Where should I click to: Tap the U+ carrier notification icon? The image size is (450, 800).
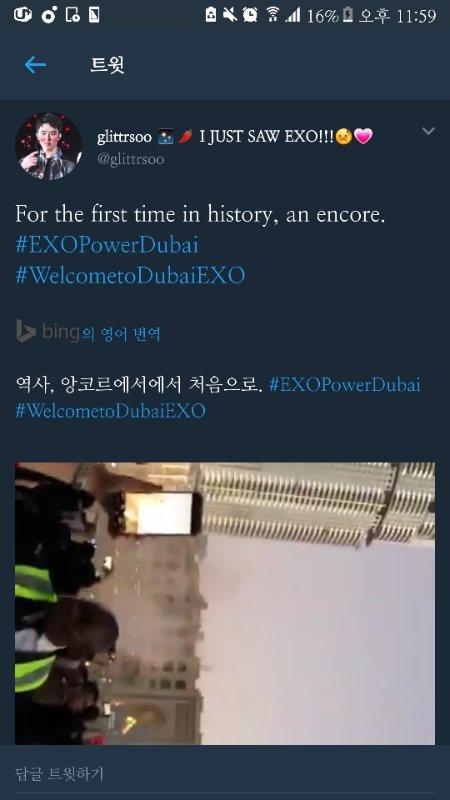coord(22,15)
